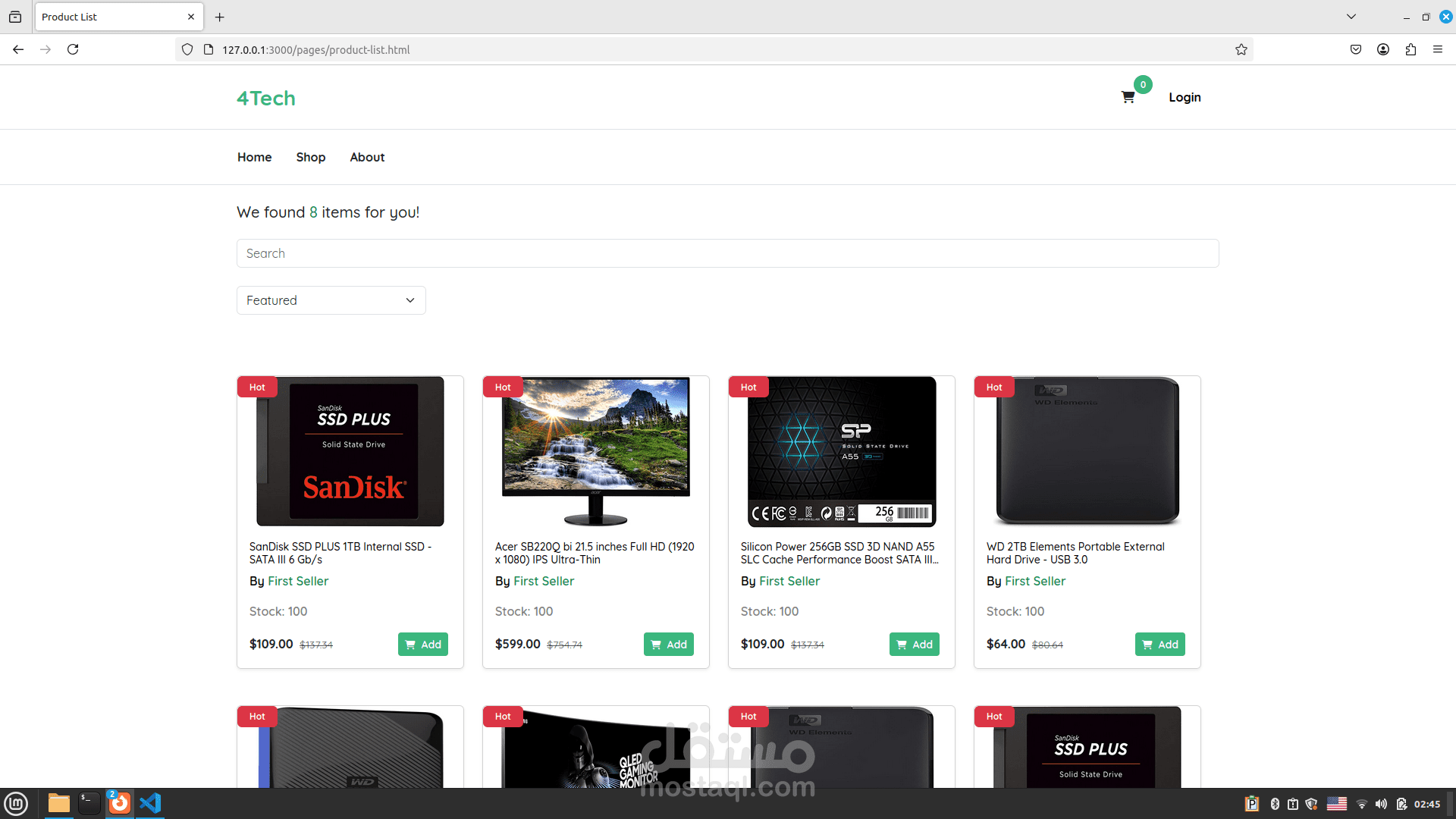This screenshot has height=819, width=1456.
Task: Click the site shield security icon
Action: [187, 49]
